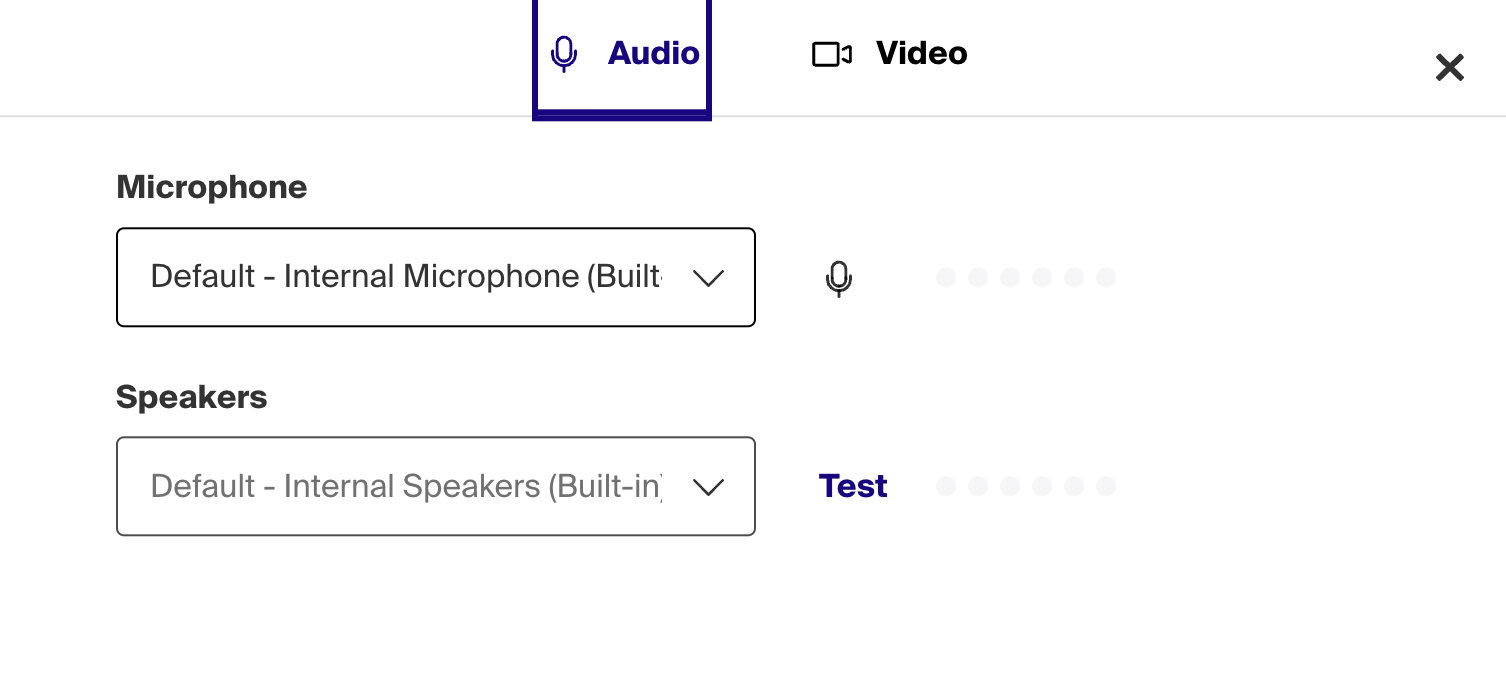Click the Microphone section label
The width and height of the screenshot is (1506, 676).
coord(212,187)
